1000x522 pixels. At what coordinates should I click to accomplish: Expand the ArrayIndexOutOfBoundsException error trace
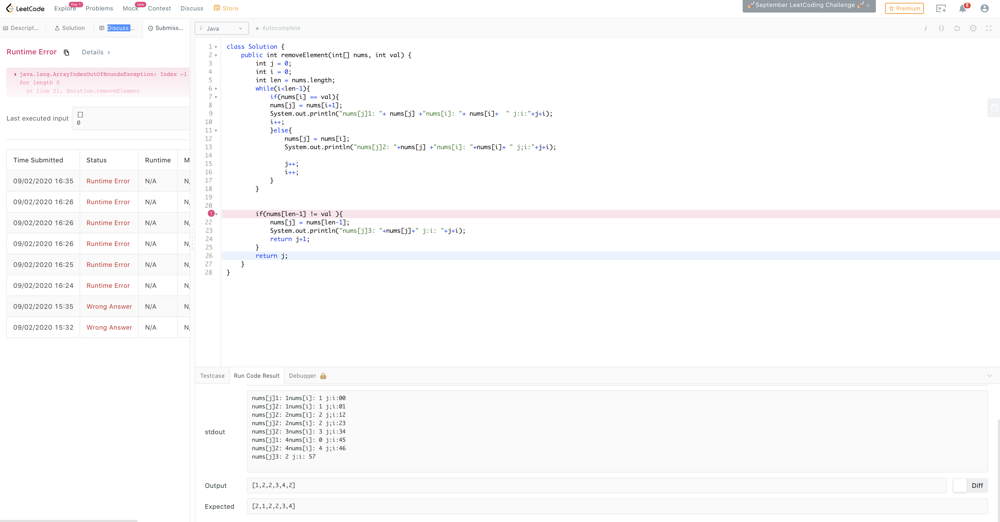(15, 74)
